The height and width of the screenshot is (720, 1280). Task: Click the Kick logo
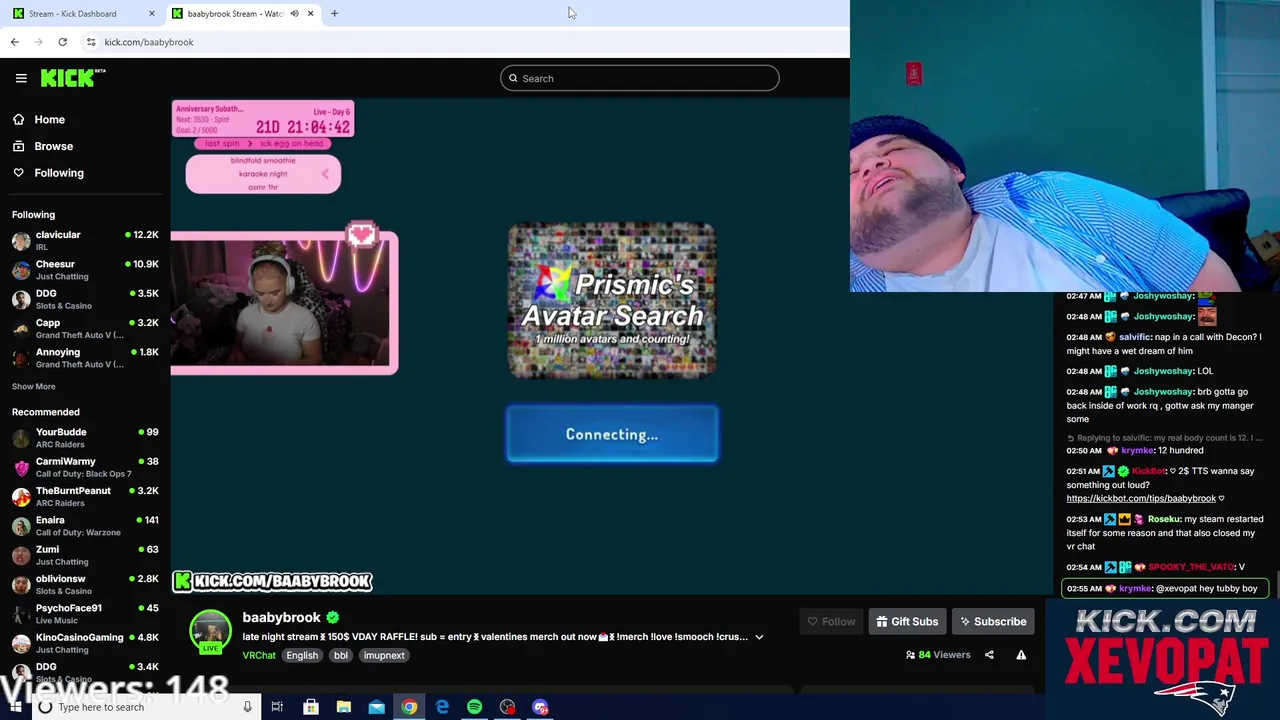click(72, 78)
